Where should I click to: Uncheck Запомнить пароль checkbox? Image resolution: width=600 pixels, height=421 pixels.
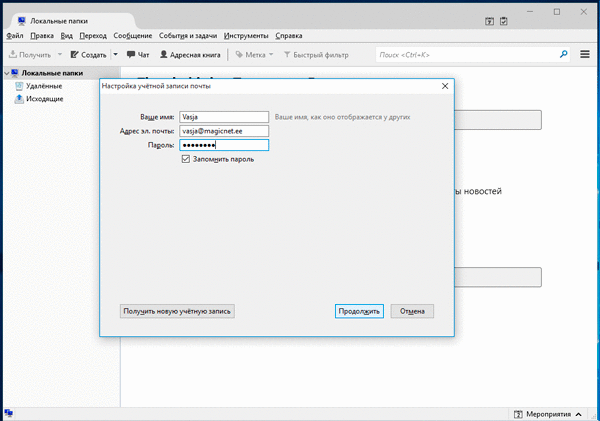coord(186,159)
